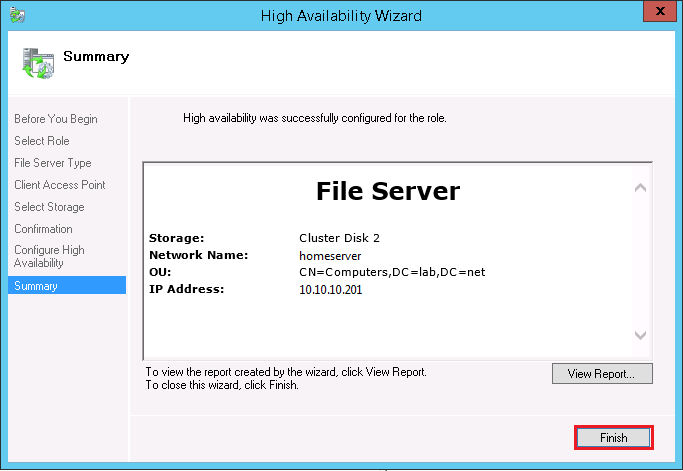Click the IP Address: label
The height and width of the screenshot is (471, 683).
186,289
